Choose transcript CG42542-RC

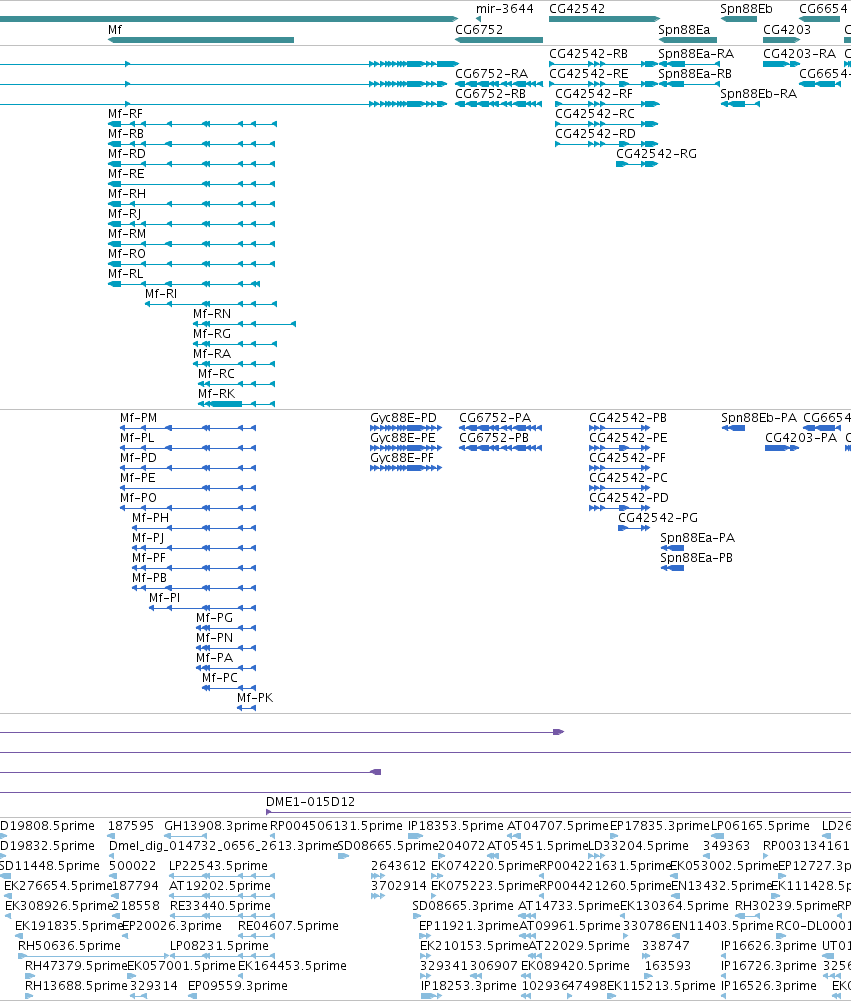click(606, 124)
